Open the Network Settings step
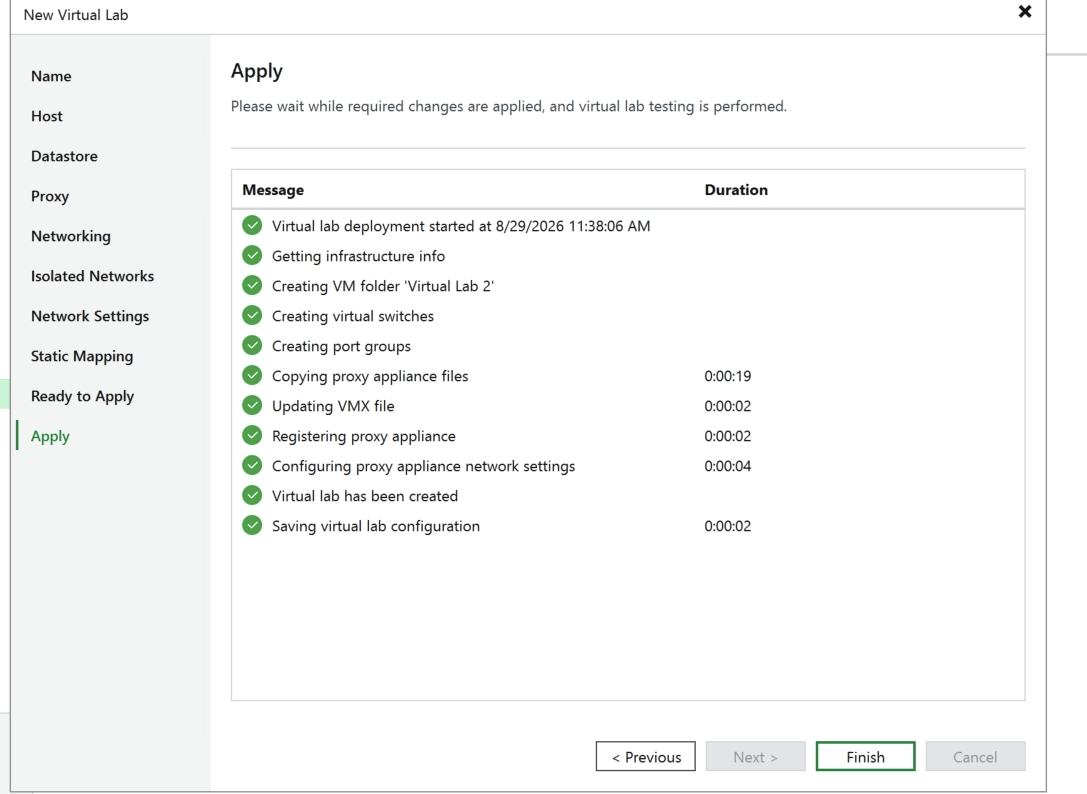Screen dimensions: 1087x794 click(x=90, y=317)
